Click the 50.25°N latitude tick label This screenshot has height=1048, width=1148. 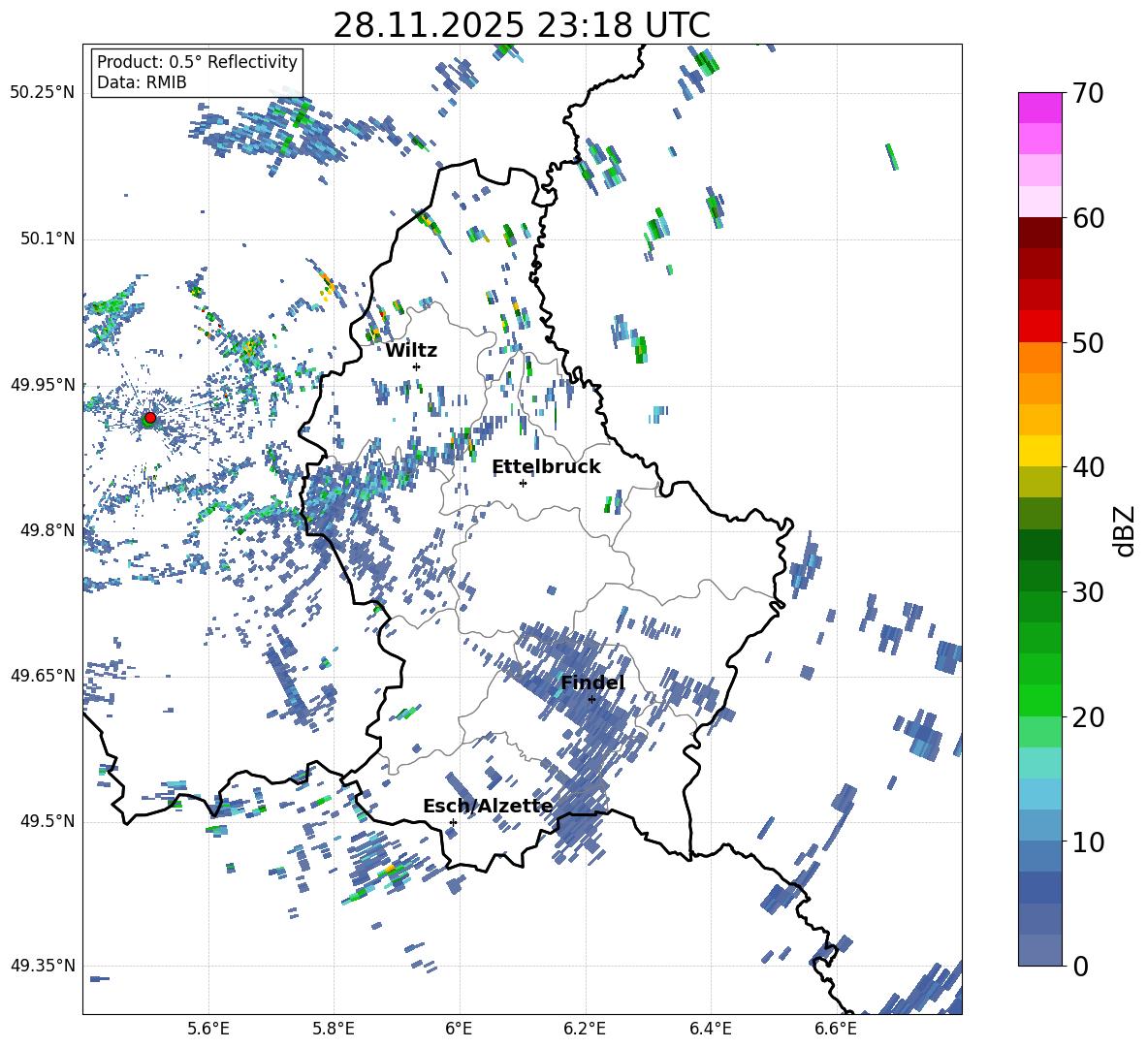pos(43,93)
